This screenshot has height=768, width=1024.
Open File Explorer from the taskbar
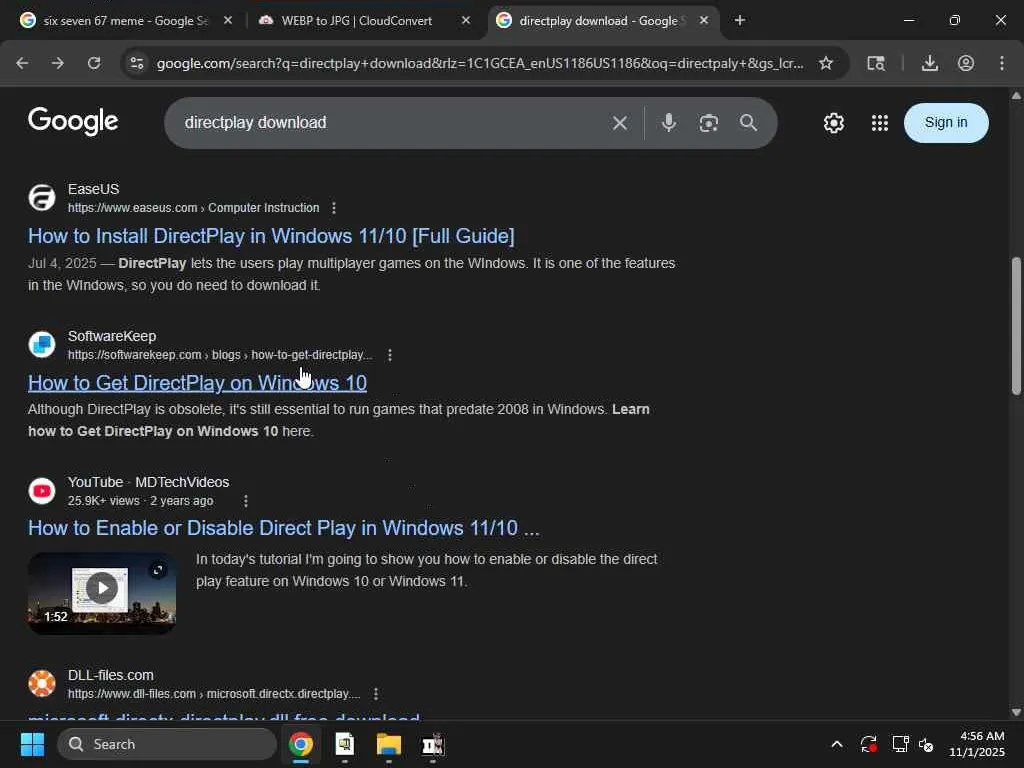[x=389, y=744]
